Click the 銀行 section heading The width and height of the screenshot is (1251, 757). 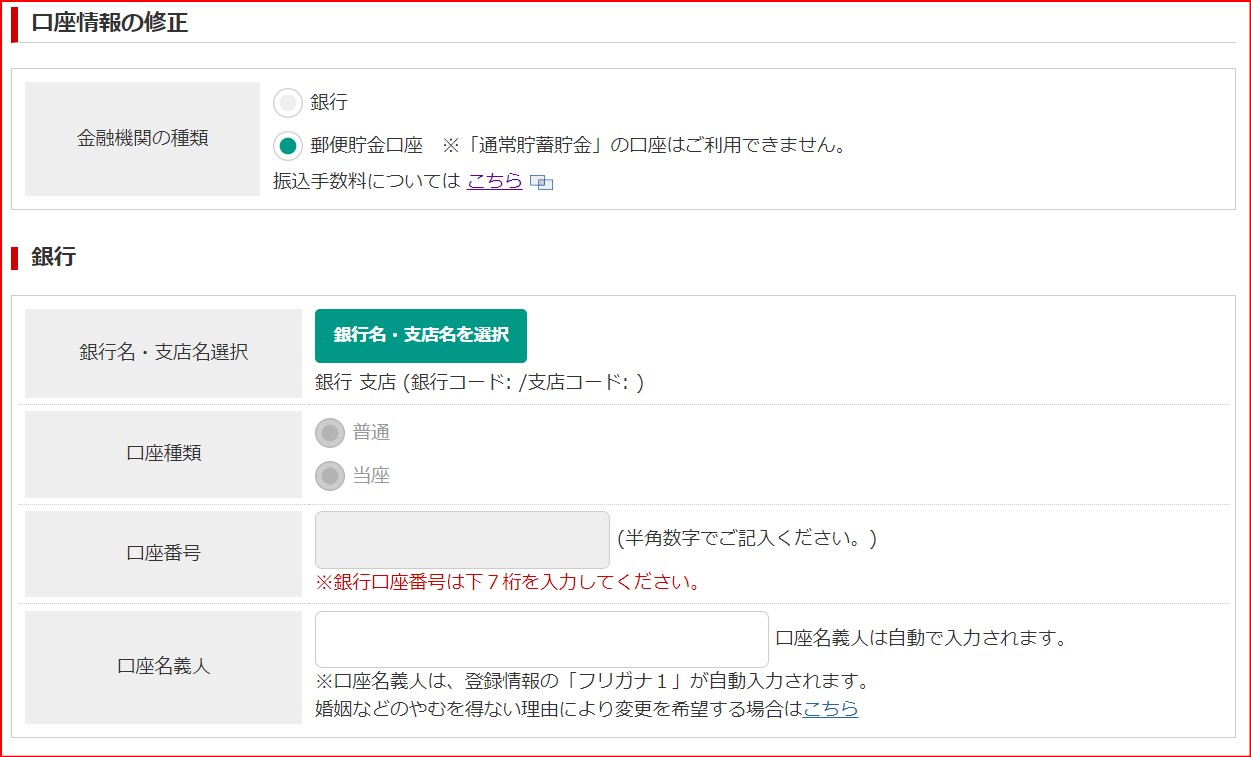[53, 257]
